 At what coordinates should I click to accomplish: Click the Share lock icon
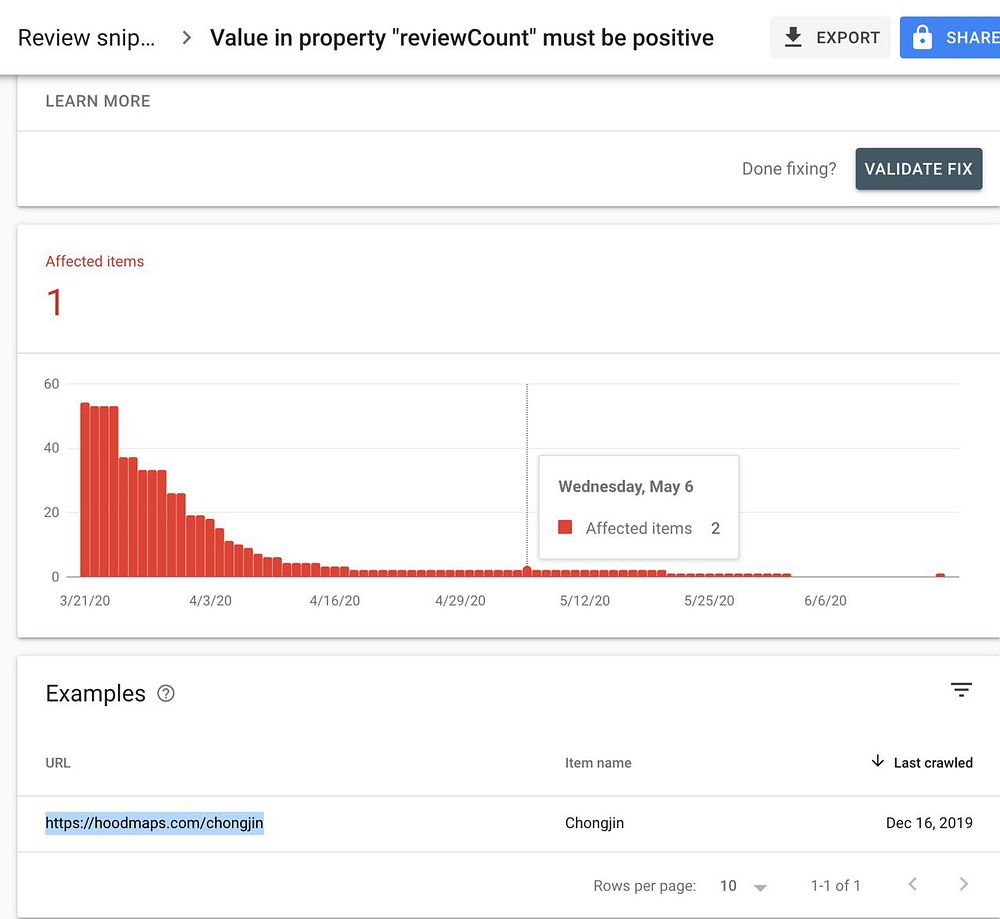point(922,38)
